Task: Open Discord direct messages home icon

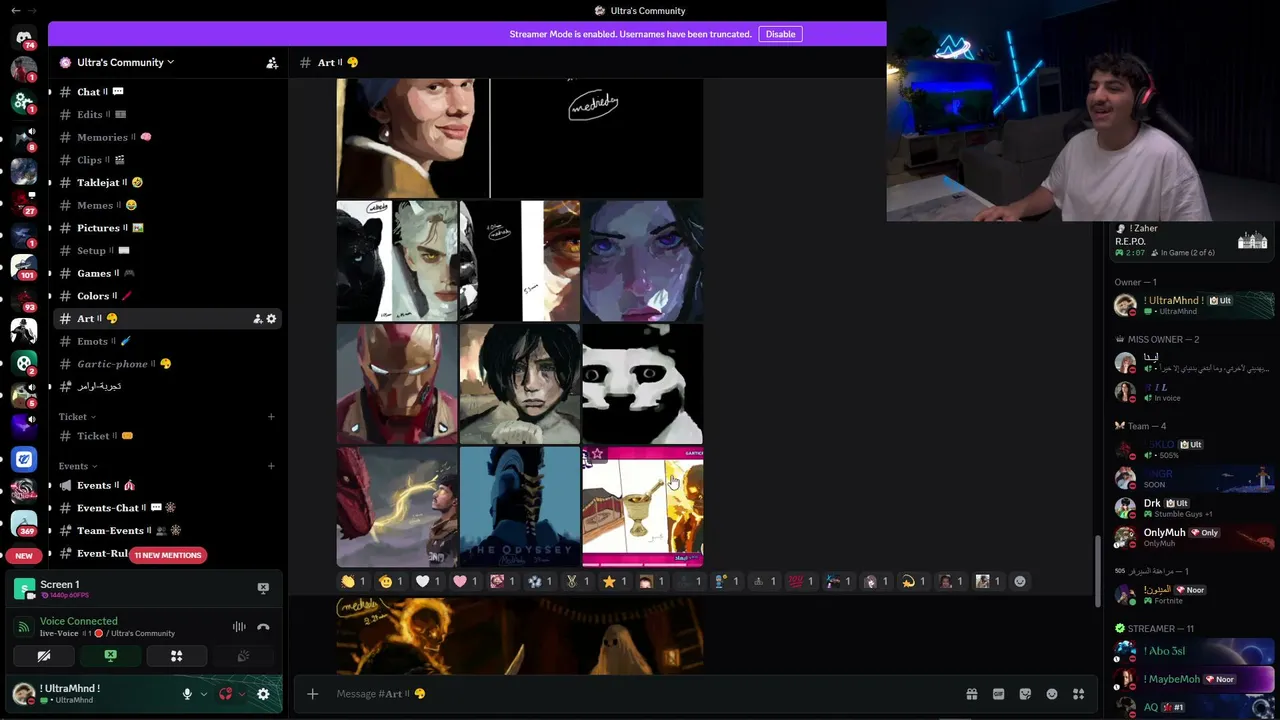Action: [x=24, y=38]
